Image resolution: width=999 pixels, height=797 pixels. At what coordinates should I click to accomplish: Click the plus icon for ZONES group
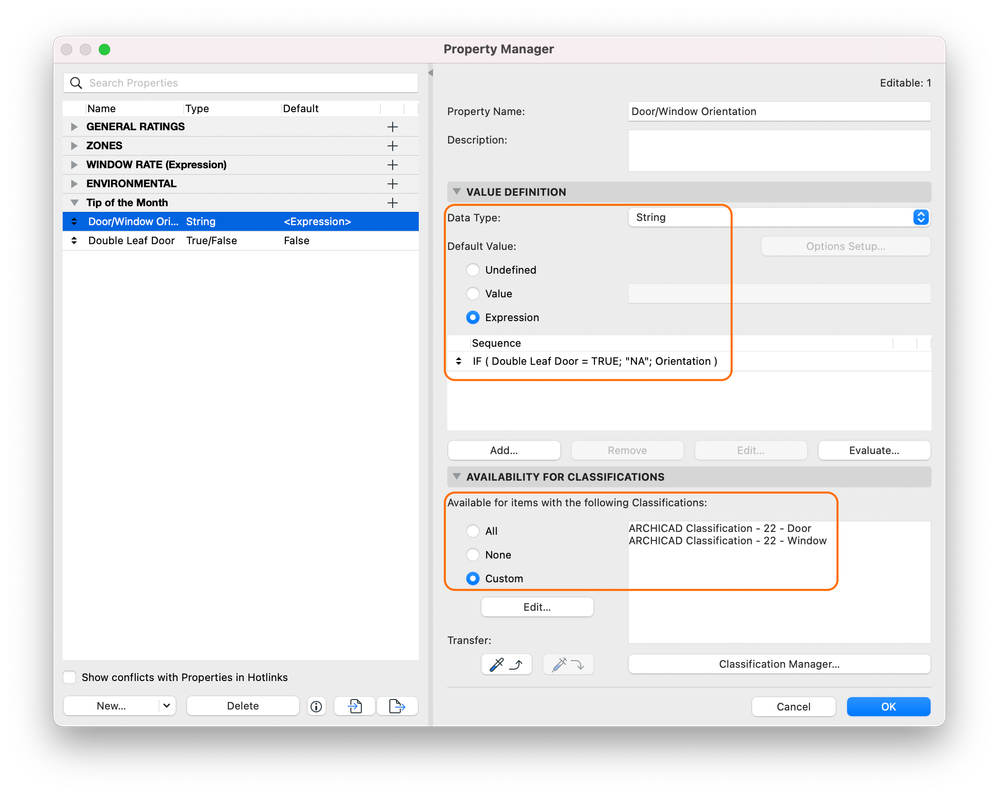pos(392,146)
